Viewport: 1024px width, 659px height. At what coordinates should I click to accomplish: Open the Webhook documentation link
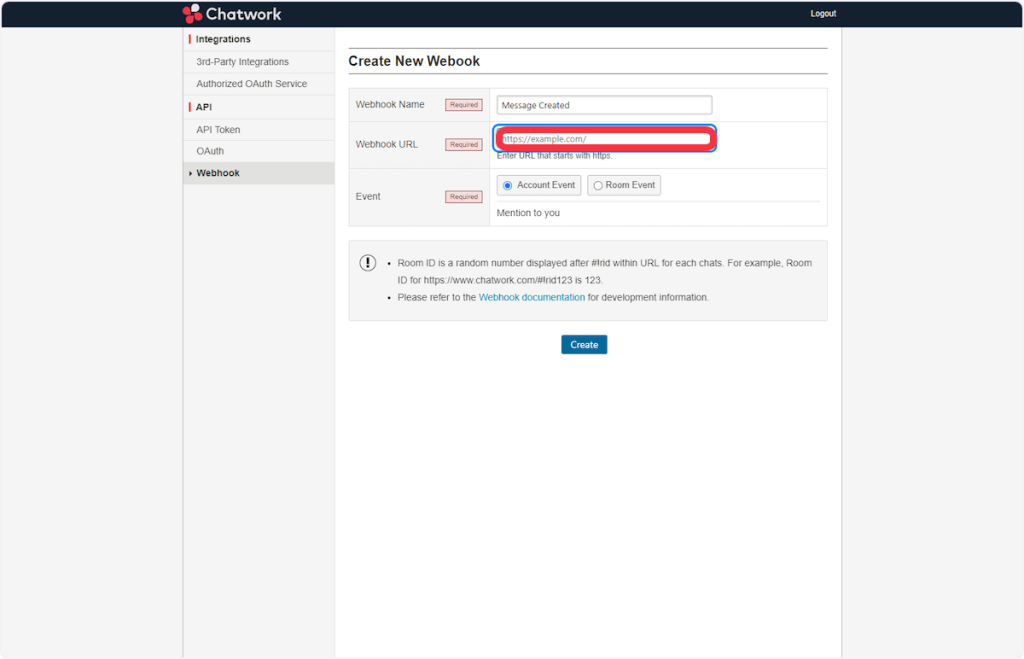coord(531,297)
